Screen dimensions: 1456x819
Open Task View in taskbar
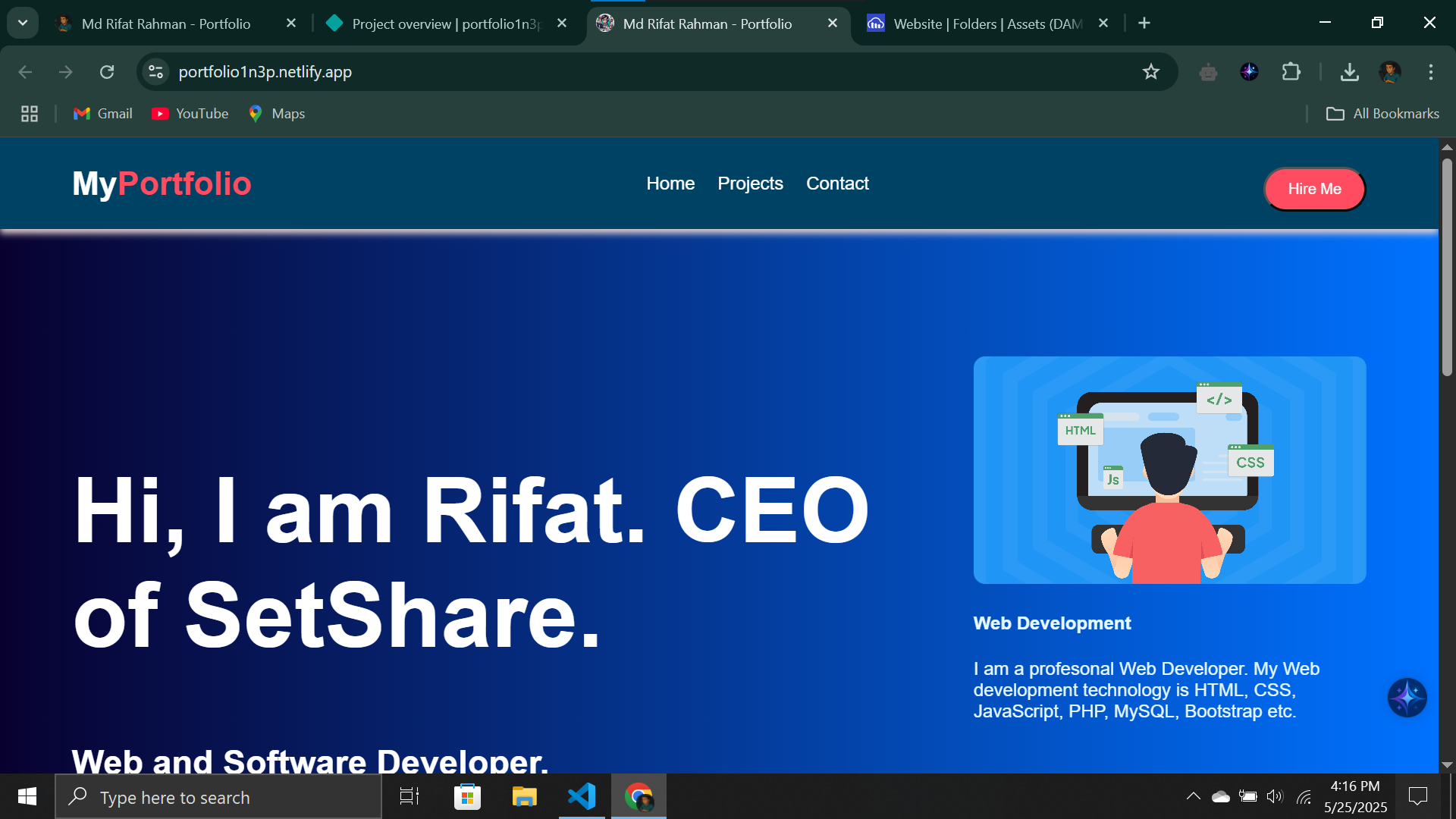(x=409, y=796)
